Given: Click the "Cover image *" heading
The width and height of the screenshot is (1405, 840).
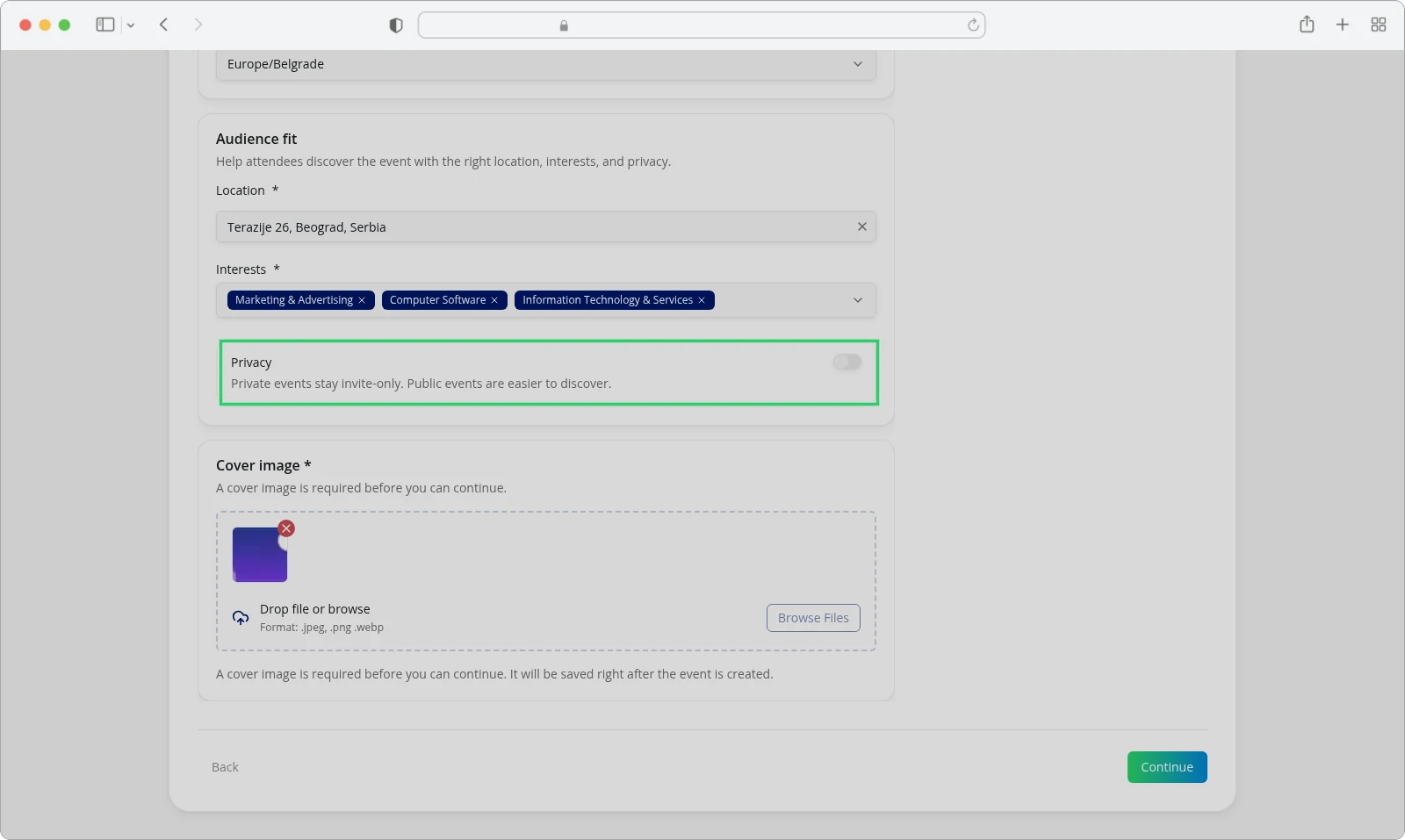Looking at the screenshot, I should 263,465.
